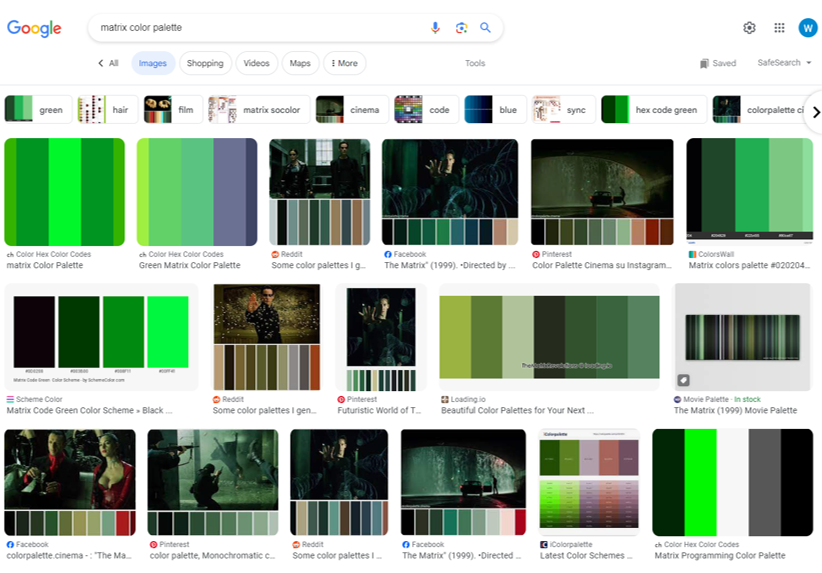Screen dimensions: 822x573
Task: Filter by the 'cinema' suggestion chip
Action: pyautogui.click(x=352, y=110)
